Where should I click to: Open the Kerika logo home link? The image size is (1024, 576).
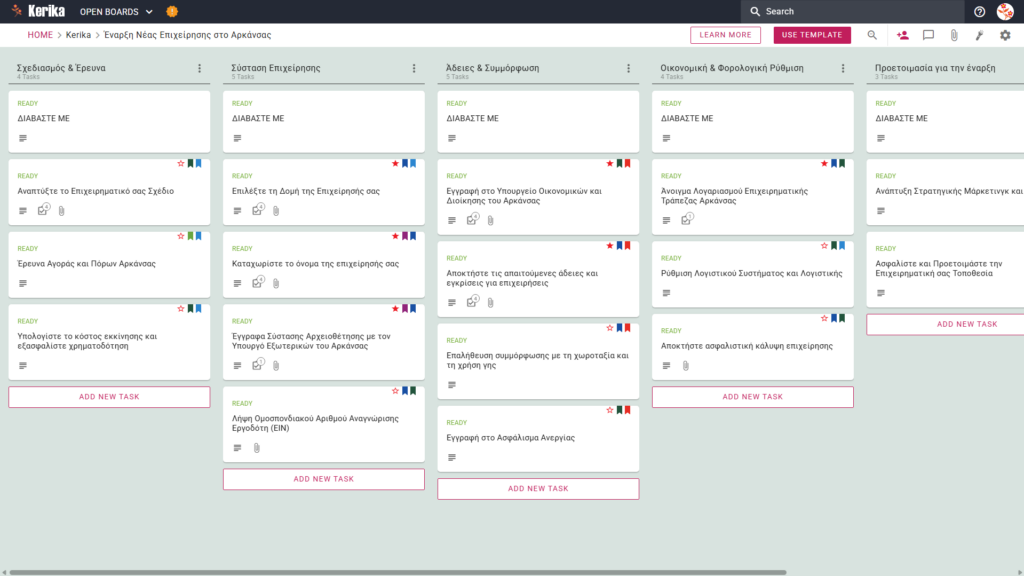tap(38, 11)
